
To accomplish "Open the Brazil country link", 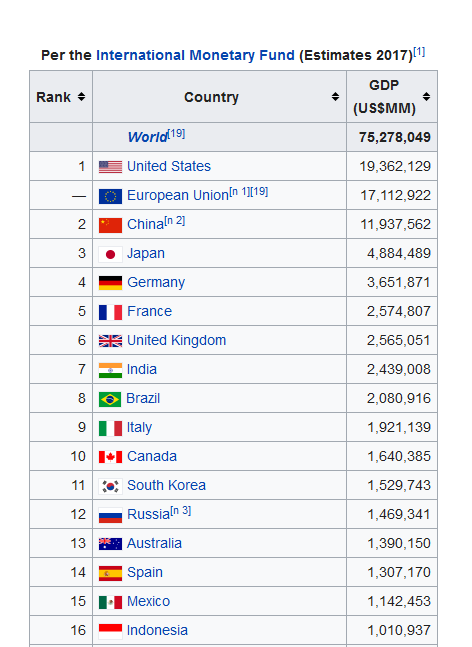I will (x=143, y=398).
